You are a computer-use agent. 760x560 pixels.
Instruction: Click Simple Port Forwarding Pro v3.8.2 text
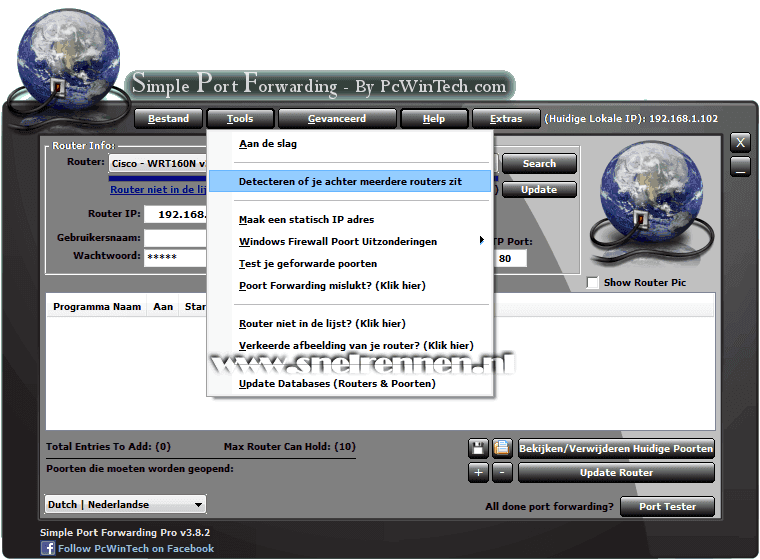tap(125, 532)
